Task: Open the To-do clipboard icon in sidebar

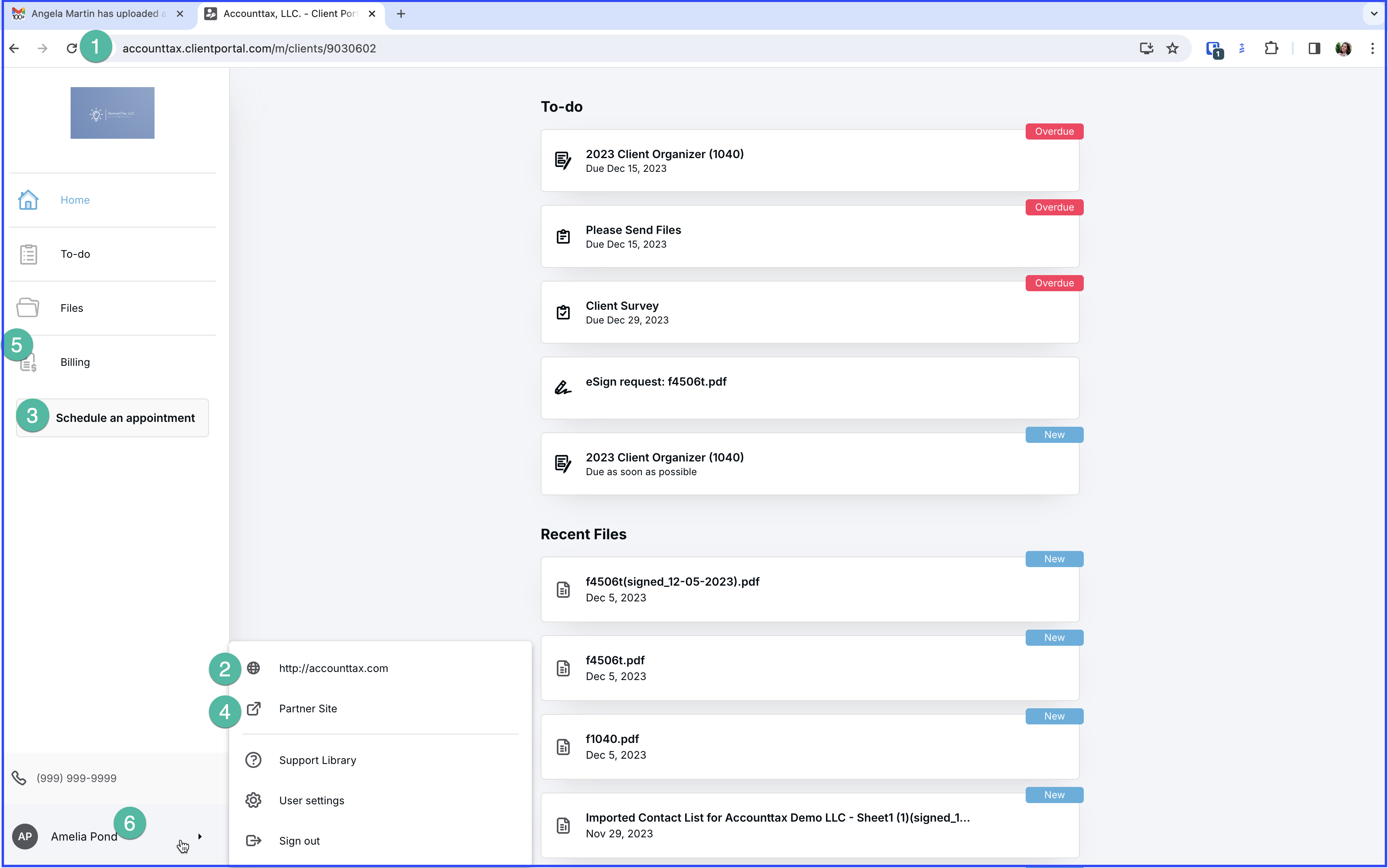Action: (x=28, y=255)
